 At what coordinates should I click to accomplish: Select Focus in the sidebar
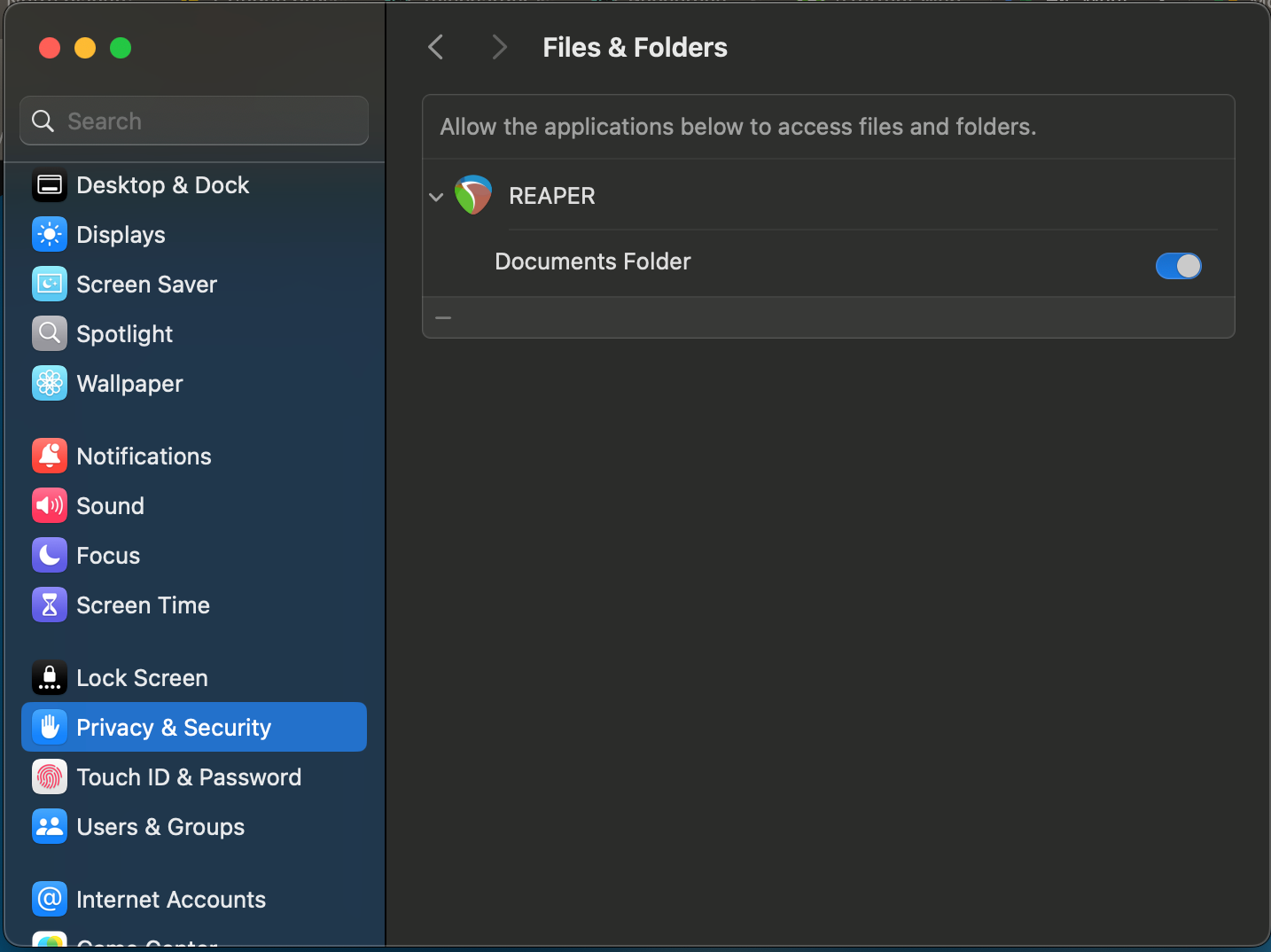108,556
